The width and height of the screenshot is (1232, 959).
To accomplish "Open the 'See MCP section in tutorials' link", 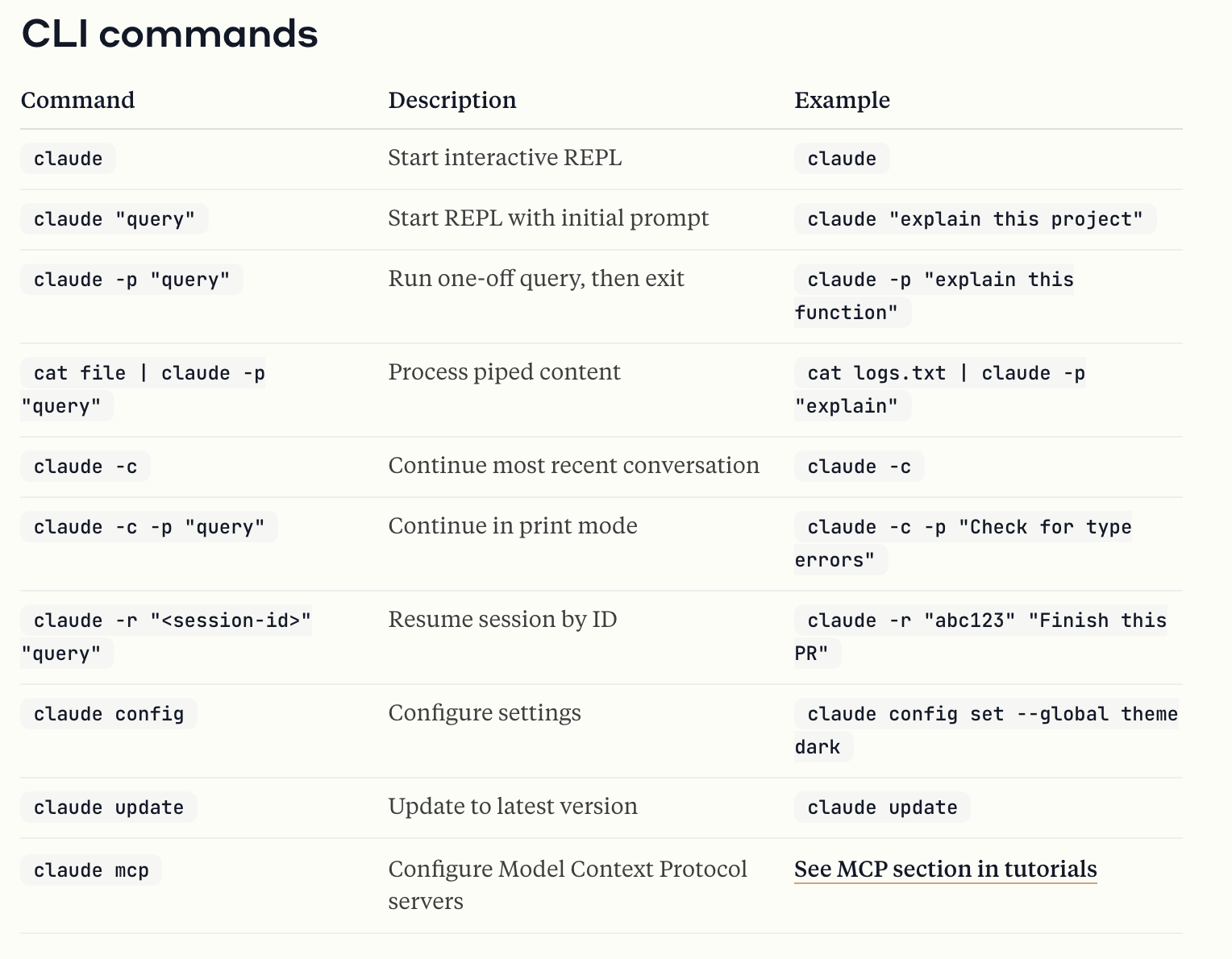I will pyautogui.click(x=945, y=869).
